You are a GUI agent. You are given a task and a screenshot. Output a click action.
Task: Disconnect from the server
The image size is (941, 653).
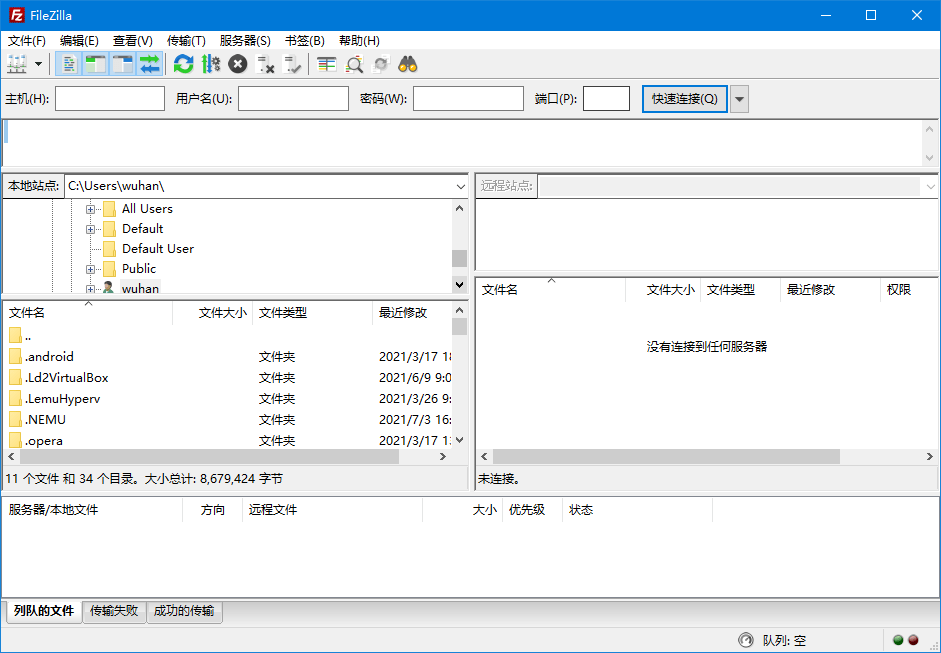(x=264, y=63)
